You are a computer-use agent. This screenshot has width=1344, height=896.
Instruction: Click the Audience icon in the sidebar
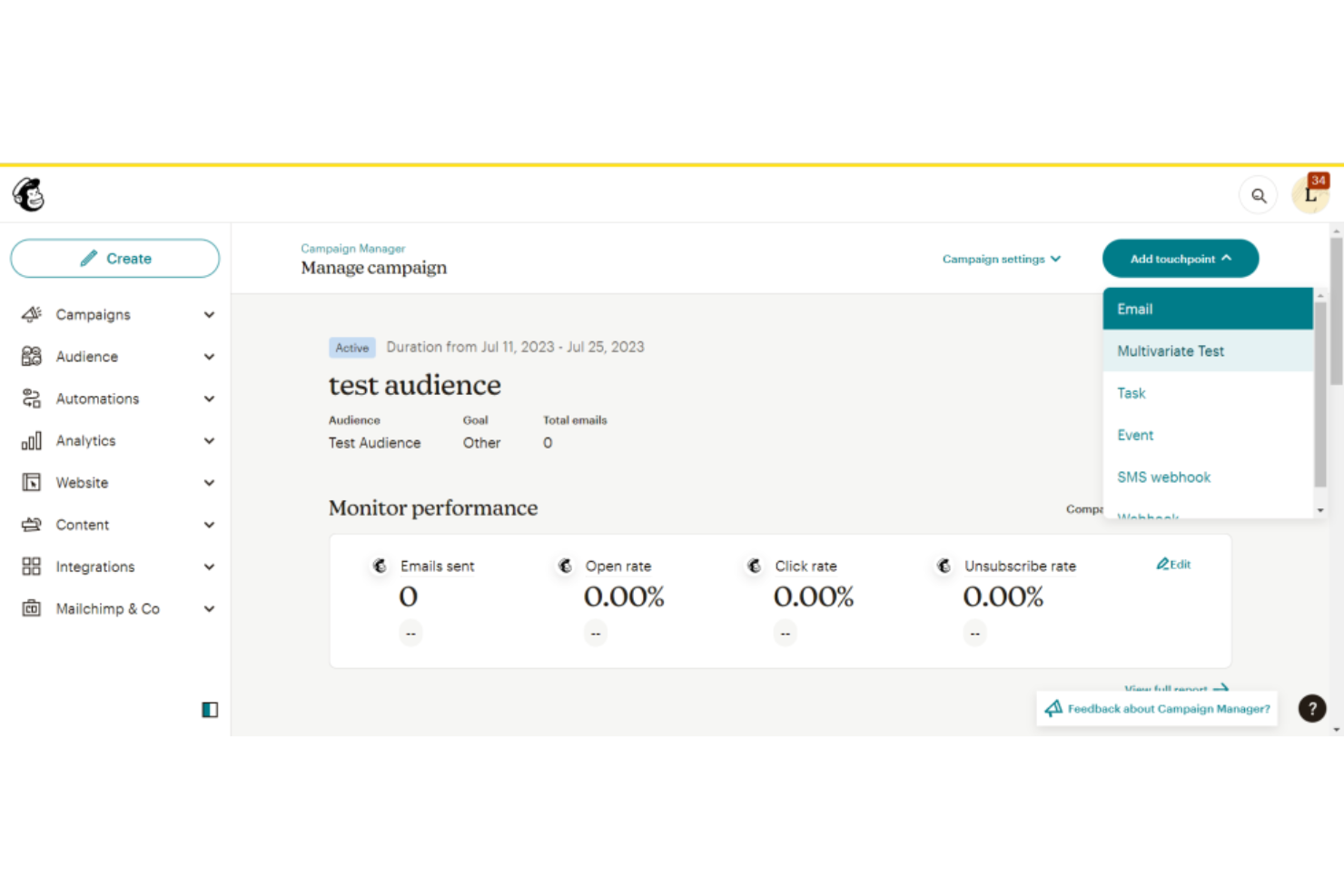pyautogui.click(x=31, y=356)
